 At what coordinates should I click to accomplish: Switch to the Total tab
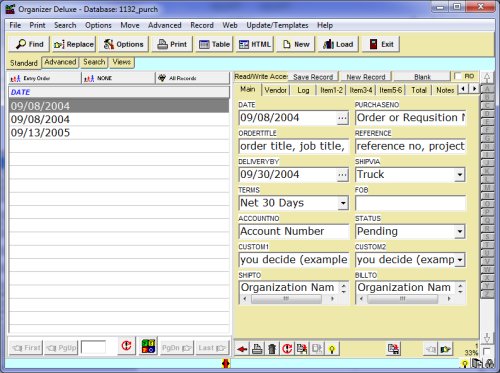[419, 90]
